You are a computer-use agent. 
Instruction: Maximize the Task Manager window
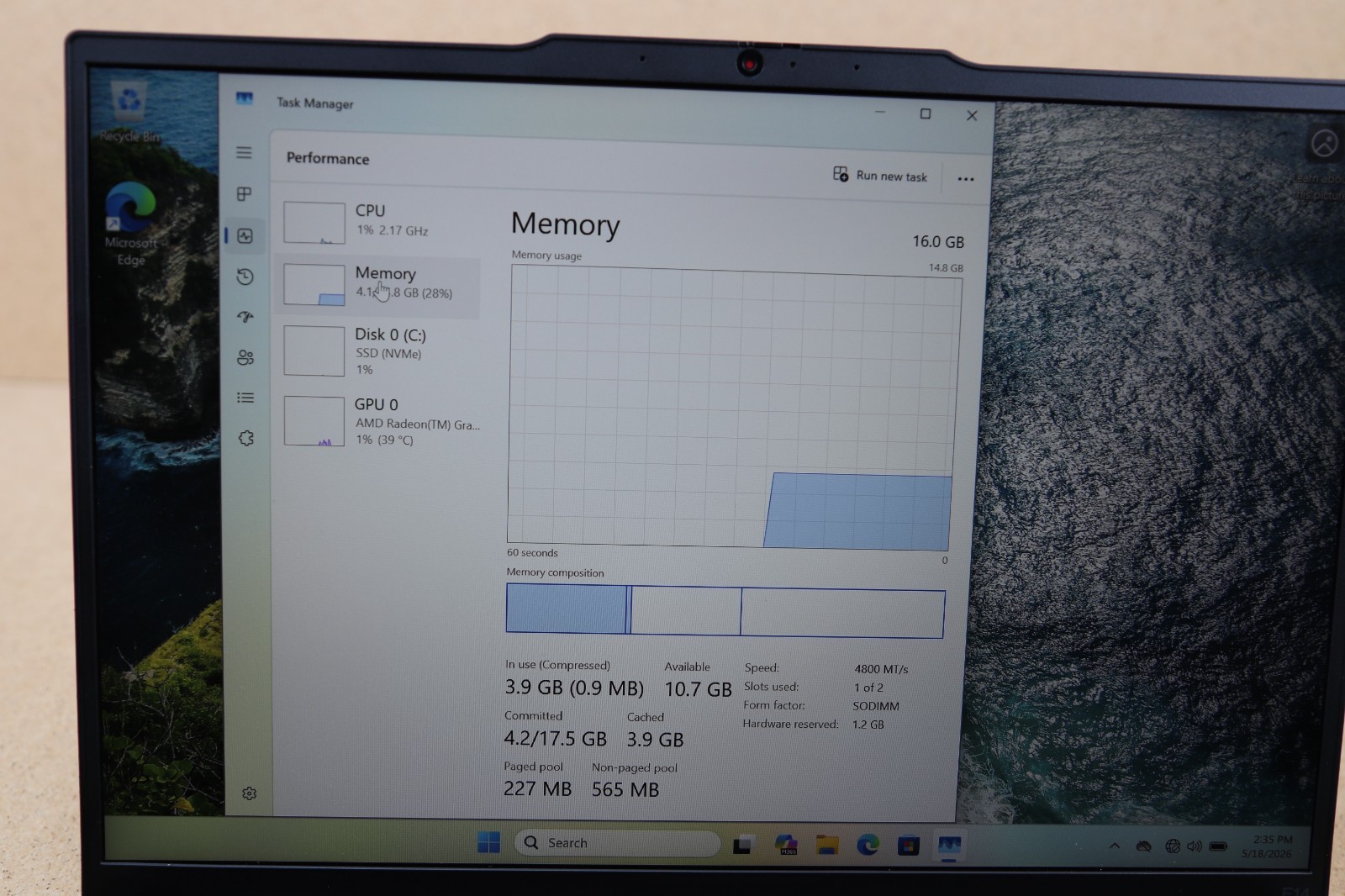pyautogui.click(x=925, y=113)
